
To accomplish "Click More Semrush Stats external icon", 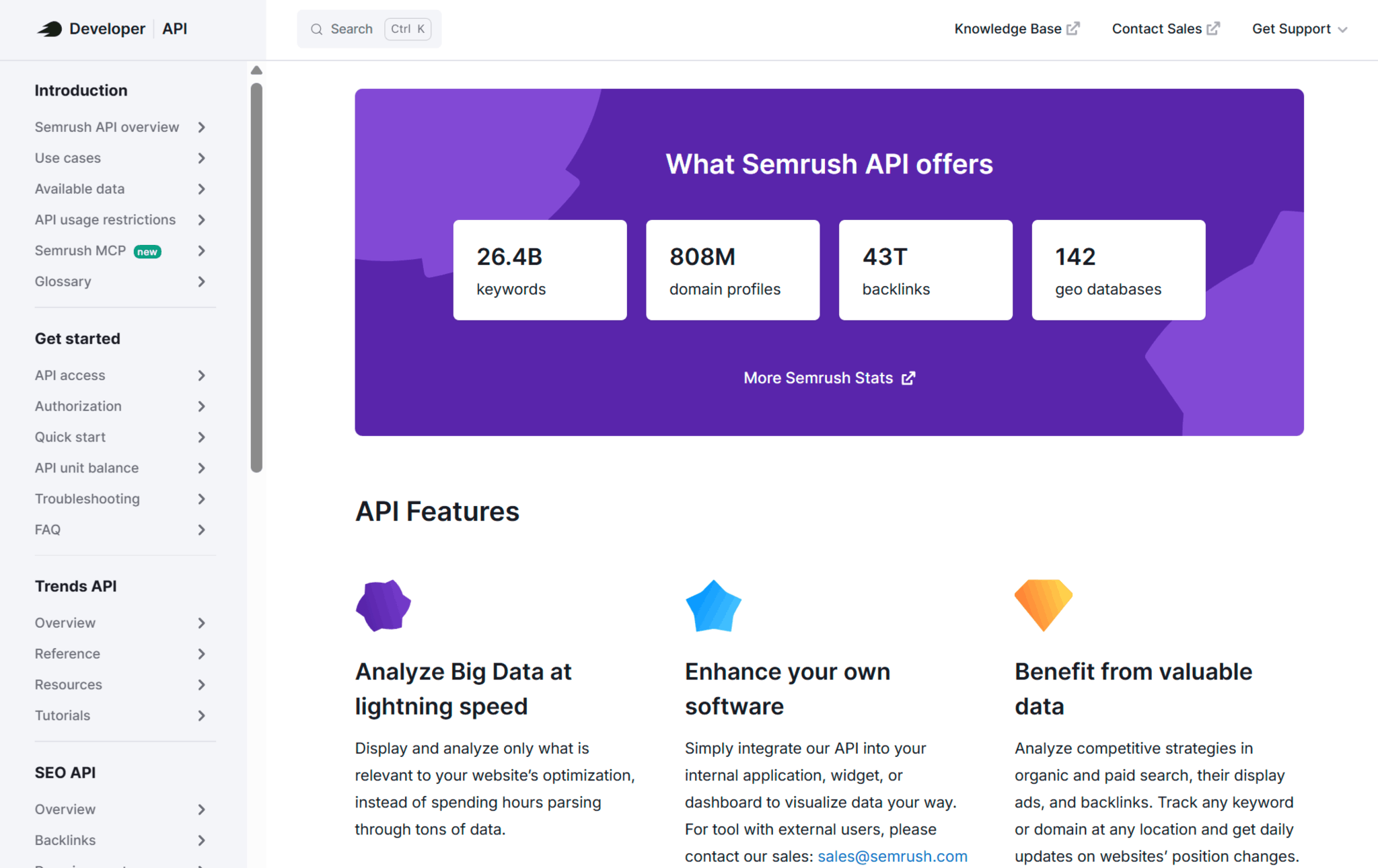I will 908,378.
